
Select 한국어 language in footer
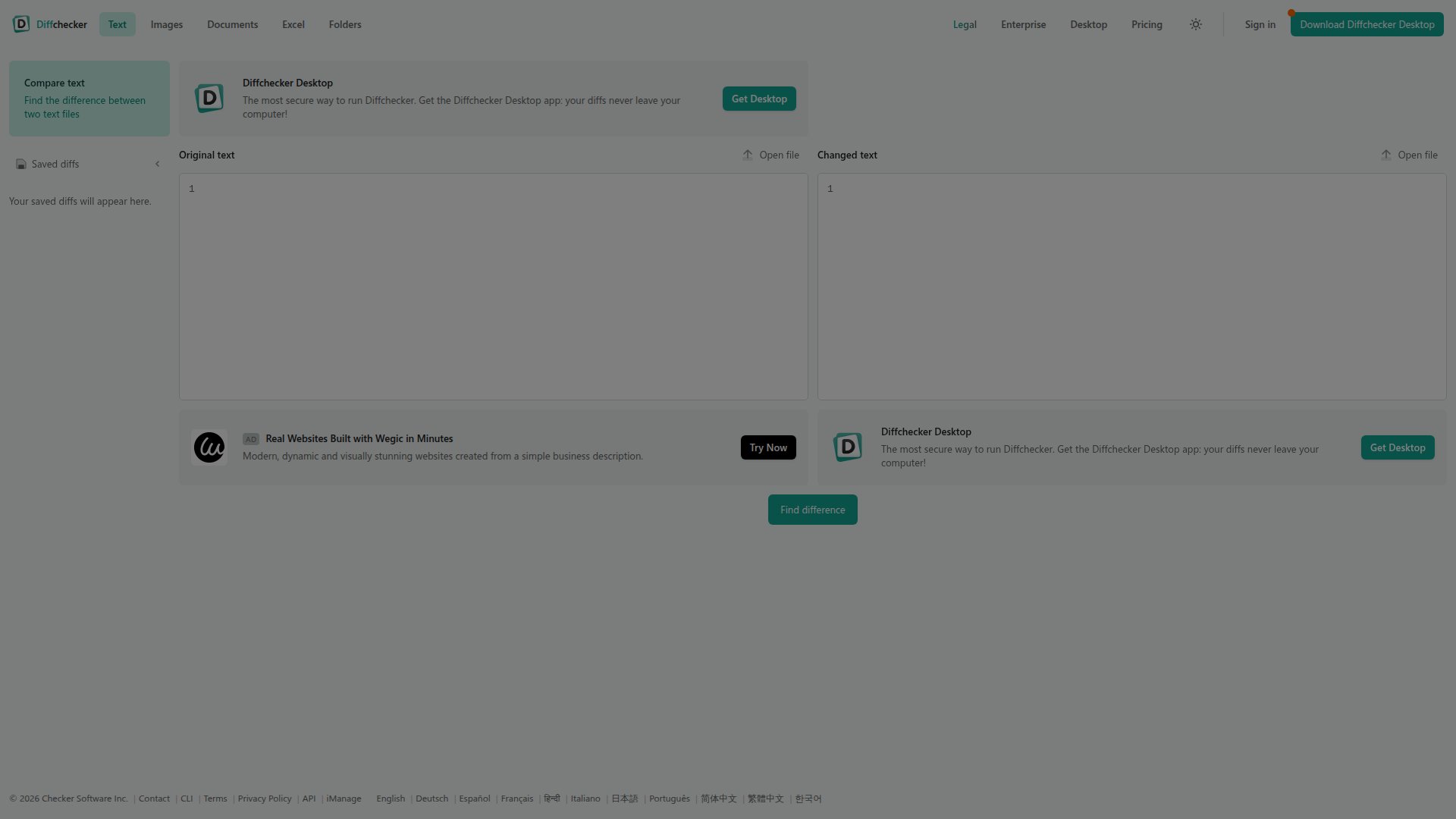(808, 799)
